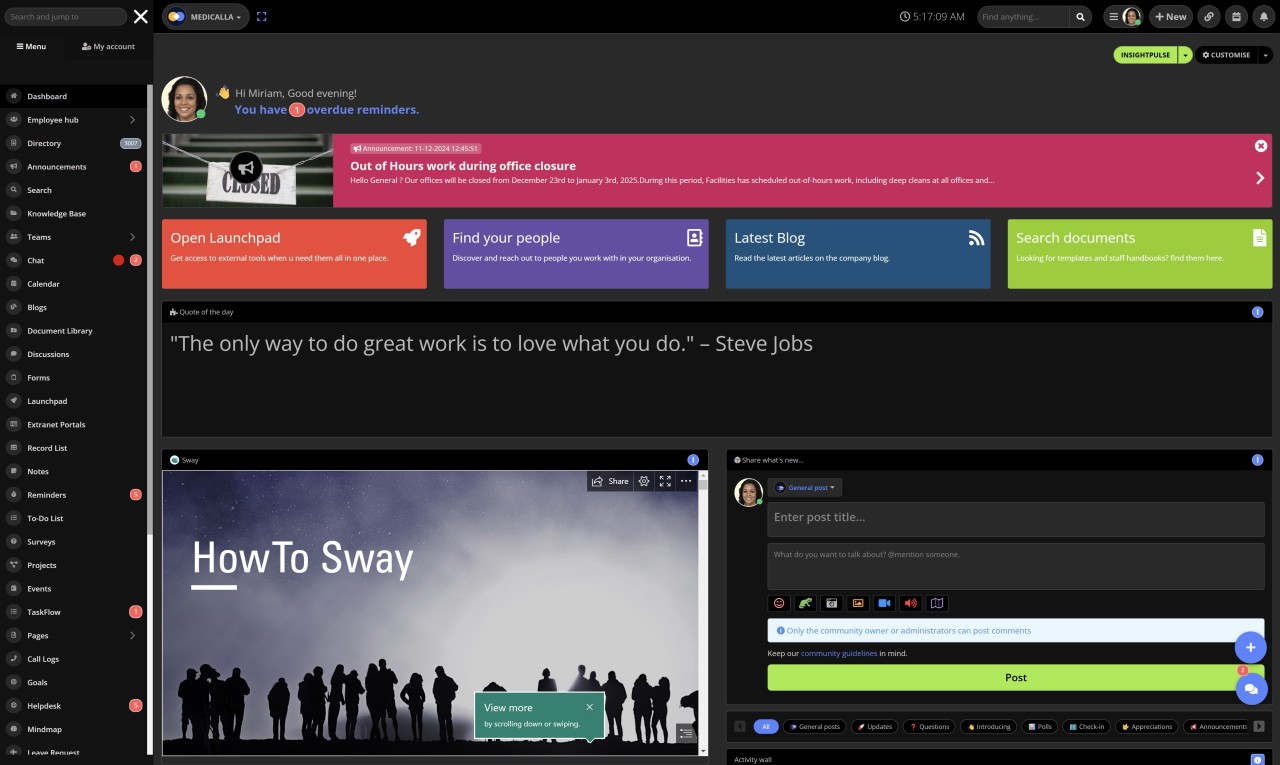Open the calendar icon in top bar

(1236, 17)
